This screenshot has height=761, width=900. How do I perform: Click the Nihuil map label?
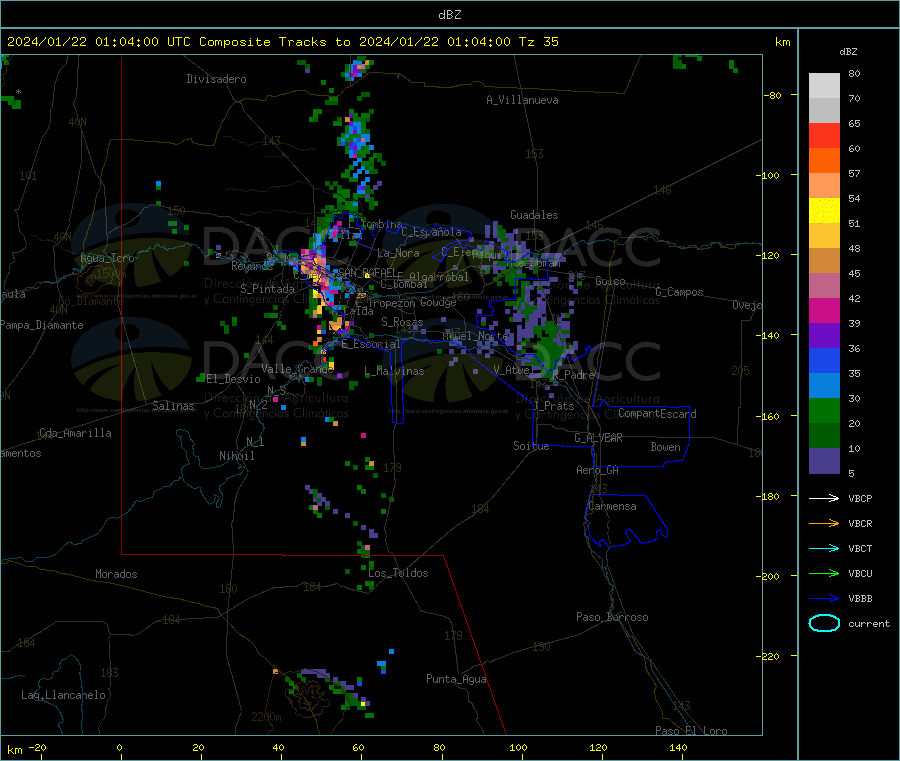236,456
